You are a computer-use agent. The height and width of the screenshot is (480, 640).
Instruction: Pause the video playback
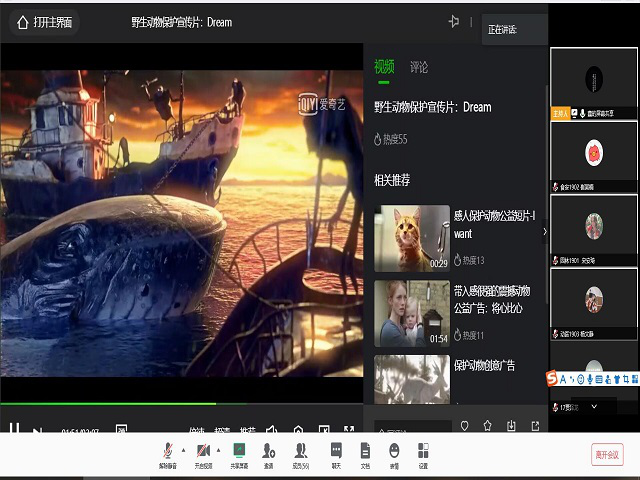click(x=14, y=427)
